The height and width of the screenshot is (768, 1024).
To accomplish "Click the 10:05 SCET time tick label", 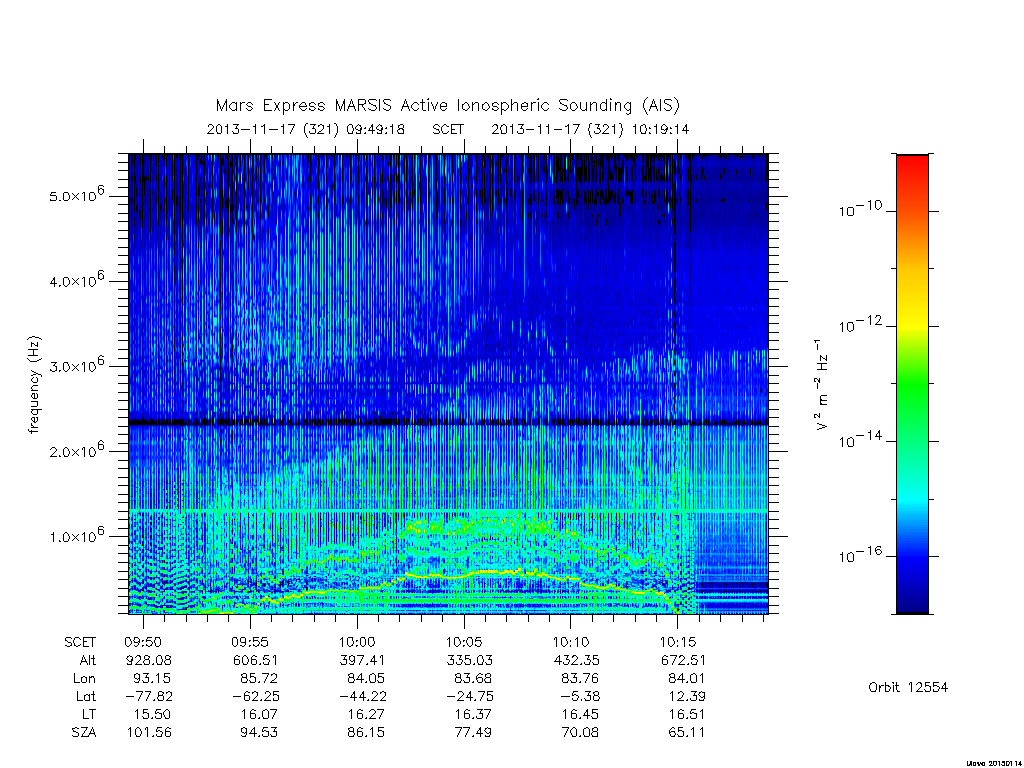I will (464, 643).
